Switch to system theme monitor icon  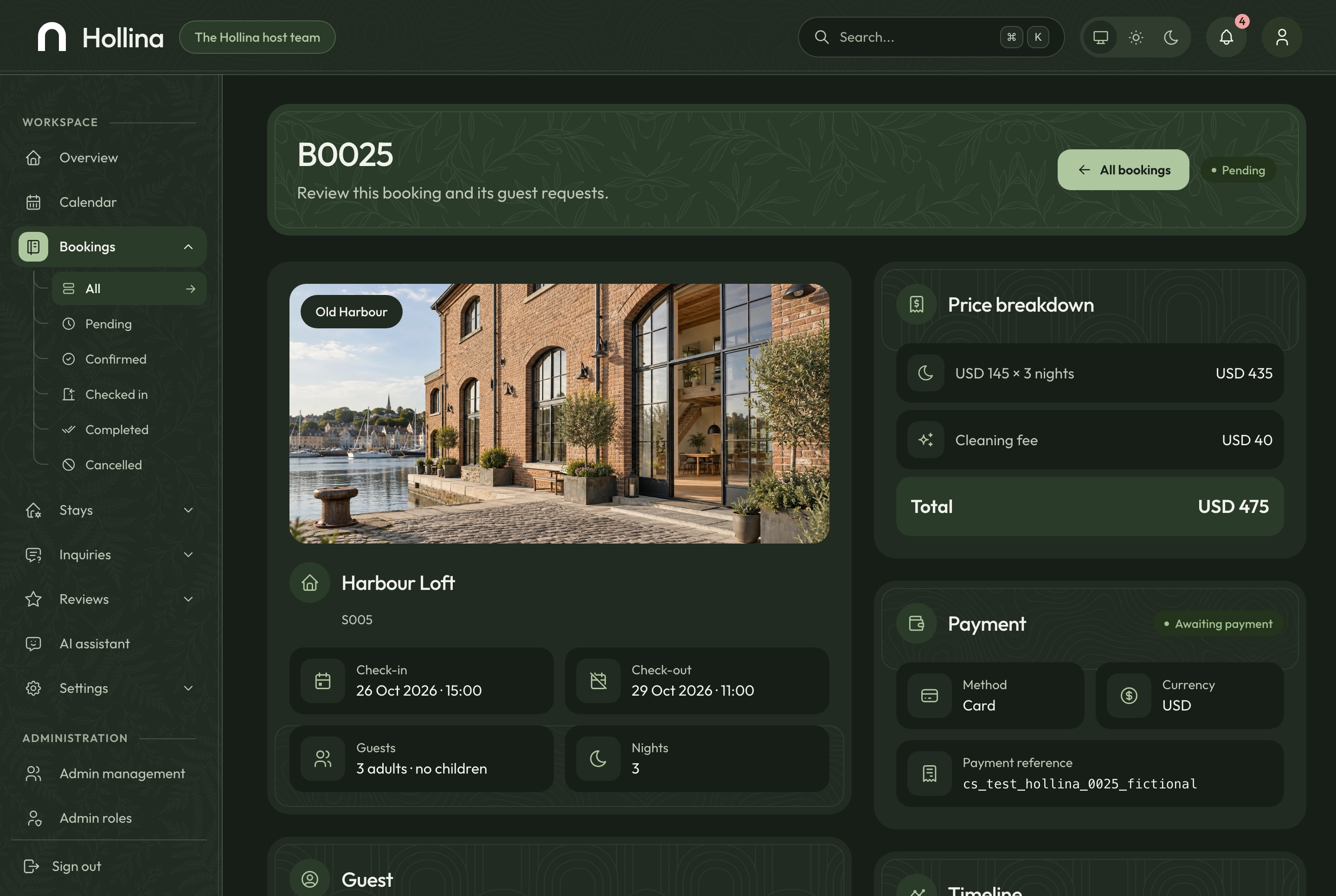tap(1100, 37)
